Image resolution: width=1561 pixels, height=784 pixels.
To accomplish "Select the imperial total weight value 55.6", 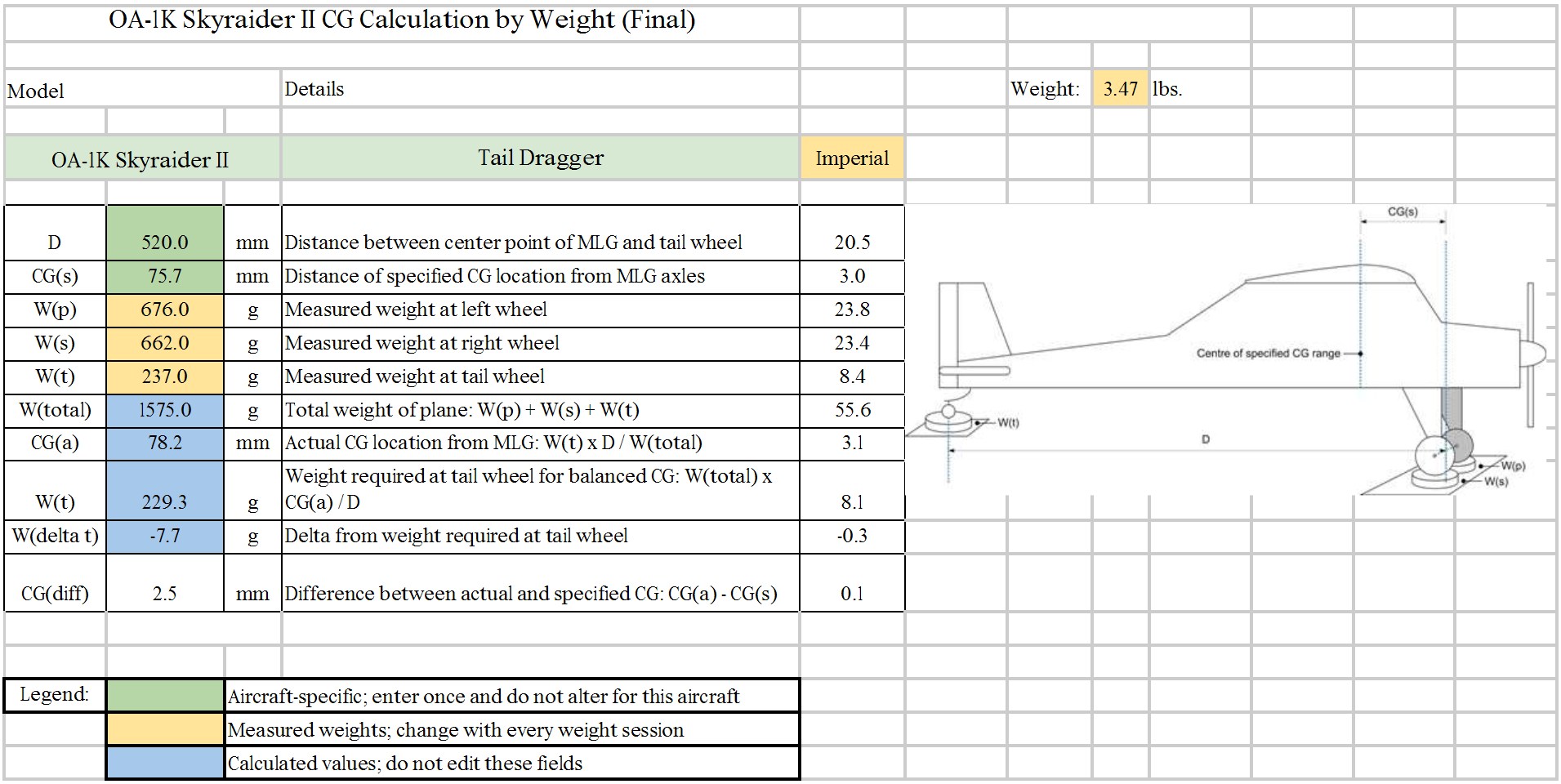I will click(x=852, y=410).
